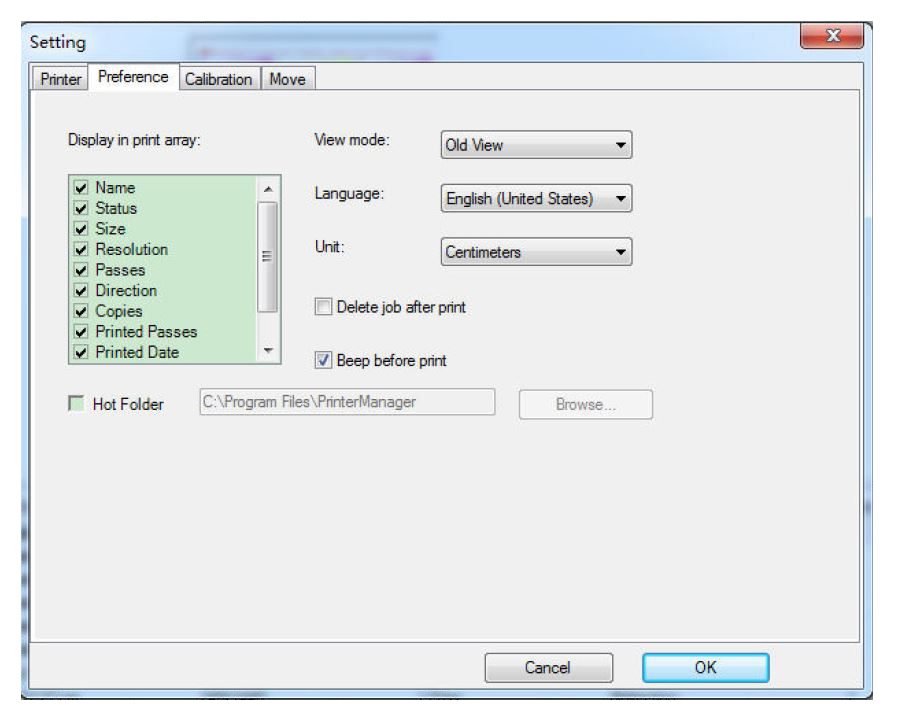This screenshot has height=717, width=899.
Task: Select the Move tab
Action: click(x=286, y=79)
